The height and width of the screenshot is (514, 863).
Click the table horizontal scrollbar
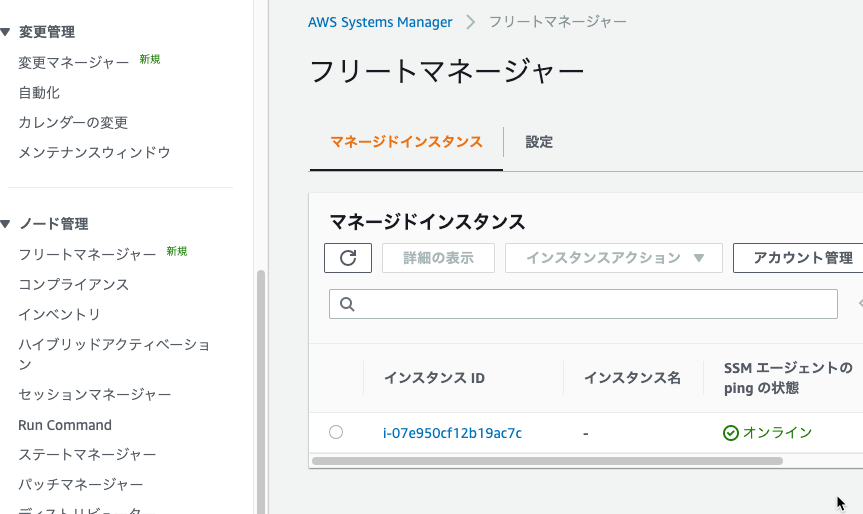547,461
